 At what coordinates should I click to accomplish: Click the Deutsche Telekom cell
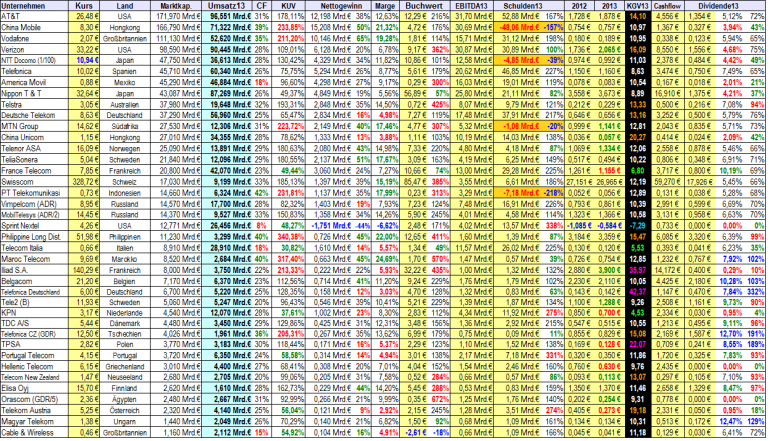coord(34,115)
